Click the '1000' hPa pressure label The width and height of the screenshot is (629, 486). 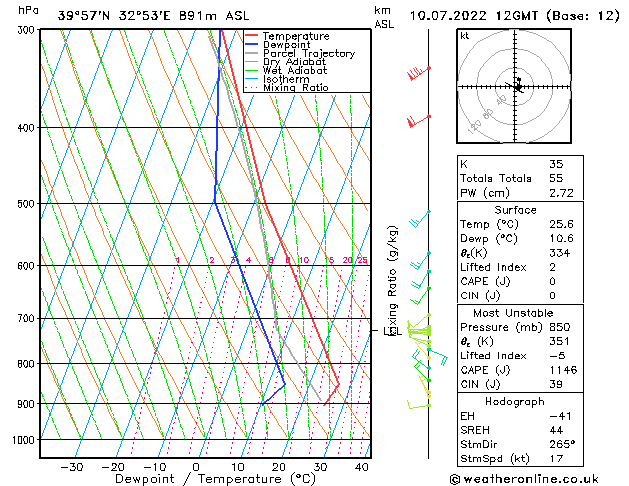click(x=25, y=440)
